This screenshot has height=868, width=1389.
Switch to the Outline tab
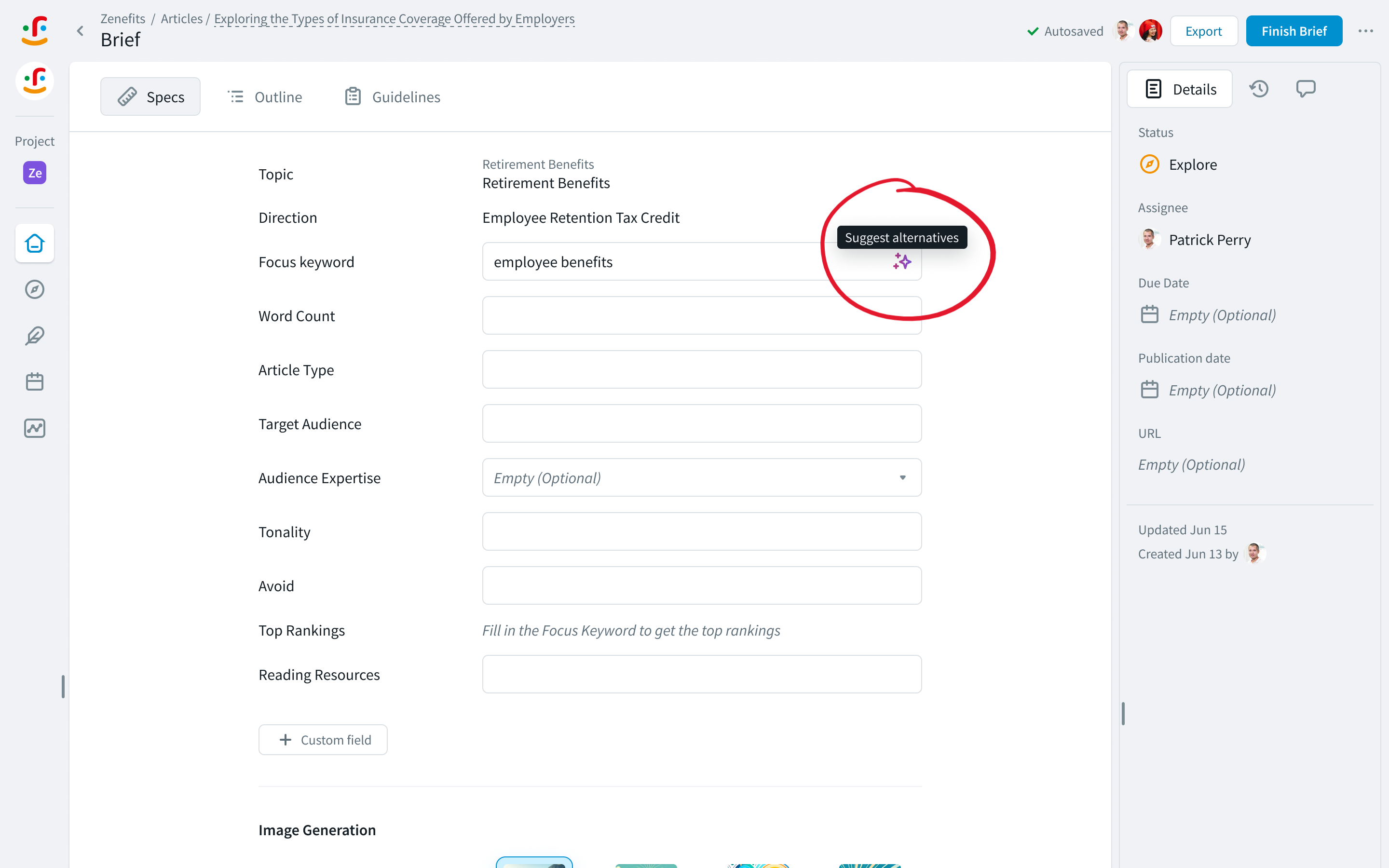point(265,96)
